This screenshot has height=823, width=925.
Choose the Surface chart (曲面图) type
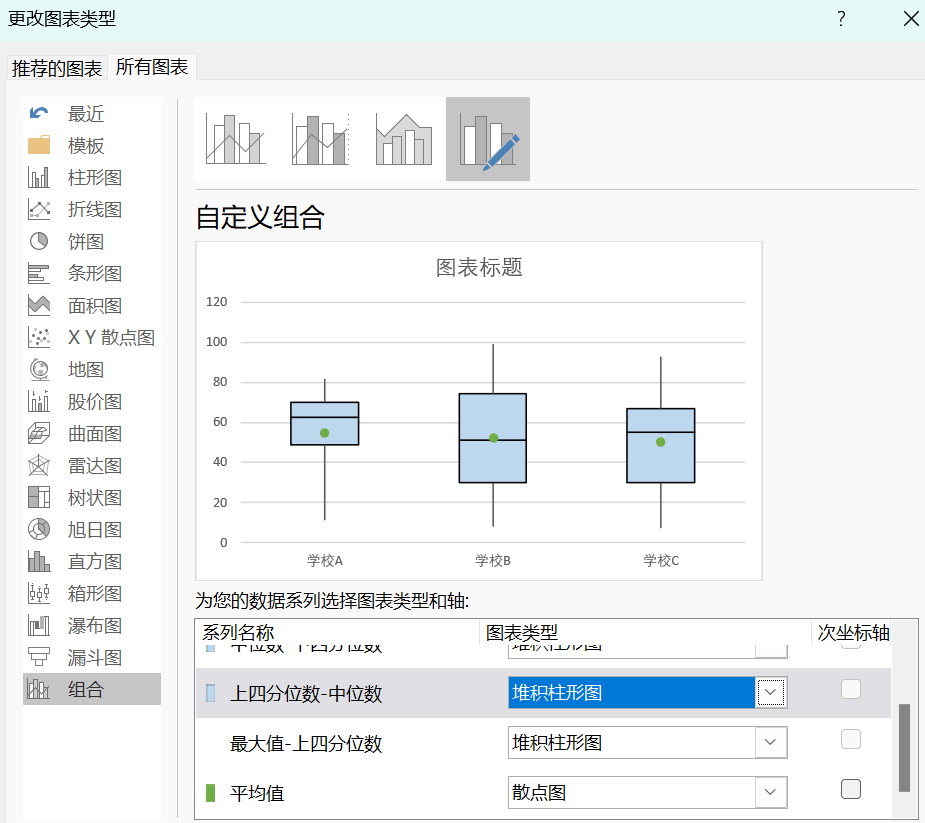pos(92,433)
